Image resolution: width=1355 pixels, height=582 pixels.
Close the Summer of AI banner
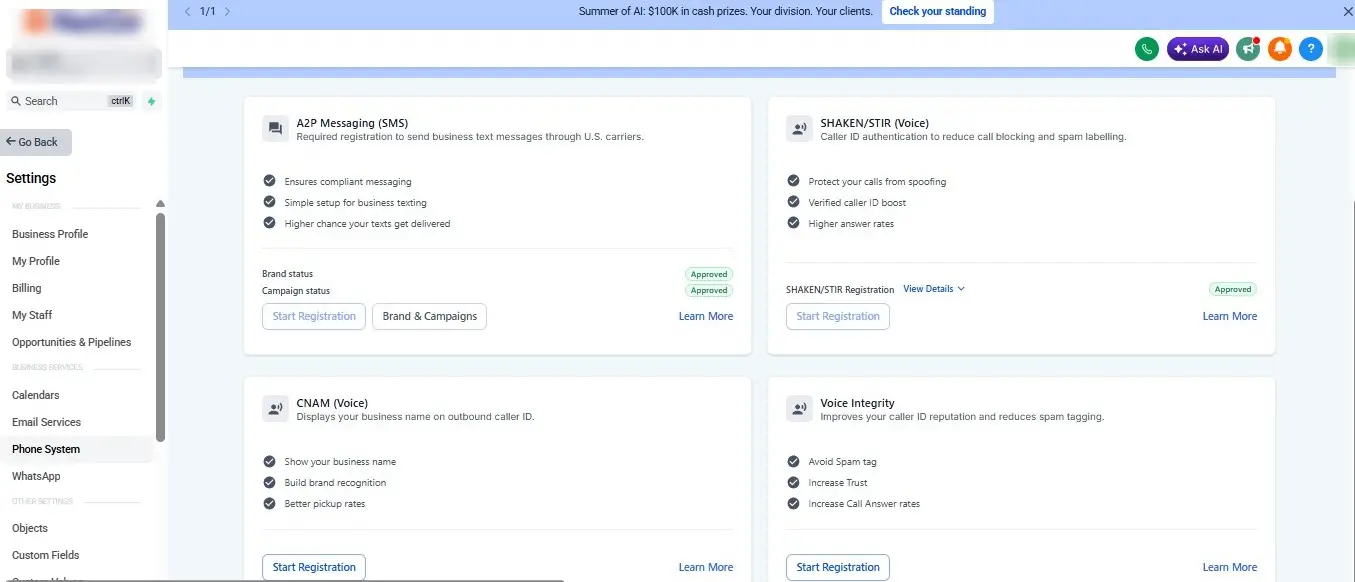coord(1346,11)
